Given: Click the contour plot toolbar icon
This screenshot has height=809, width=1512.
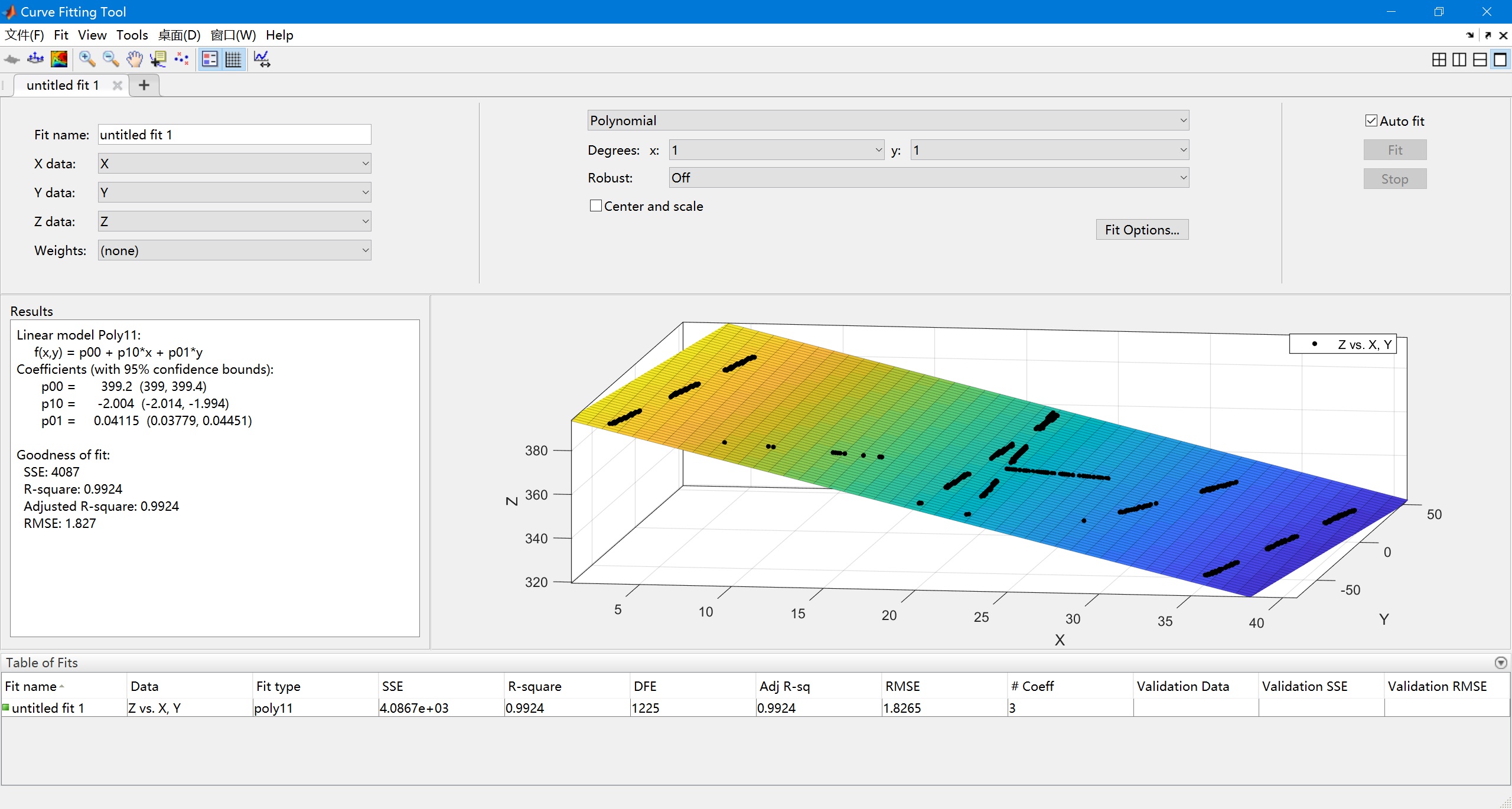Looking at the screenshot, I should 59,59.
